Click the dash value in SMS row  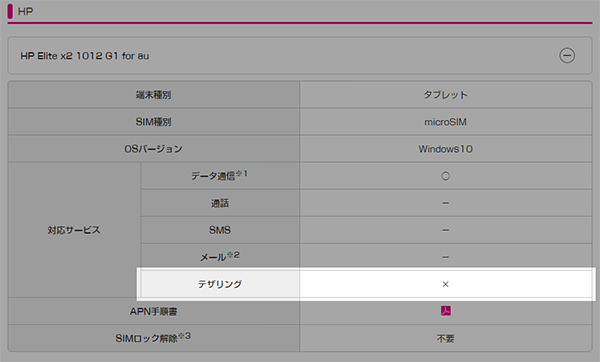click(446, 230)
